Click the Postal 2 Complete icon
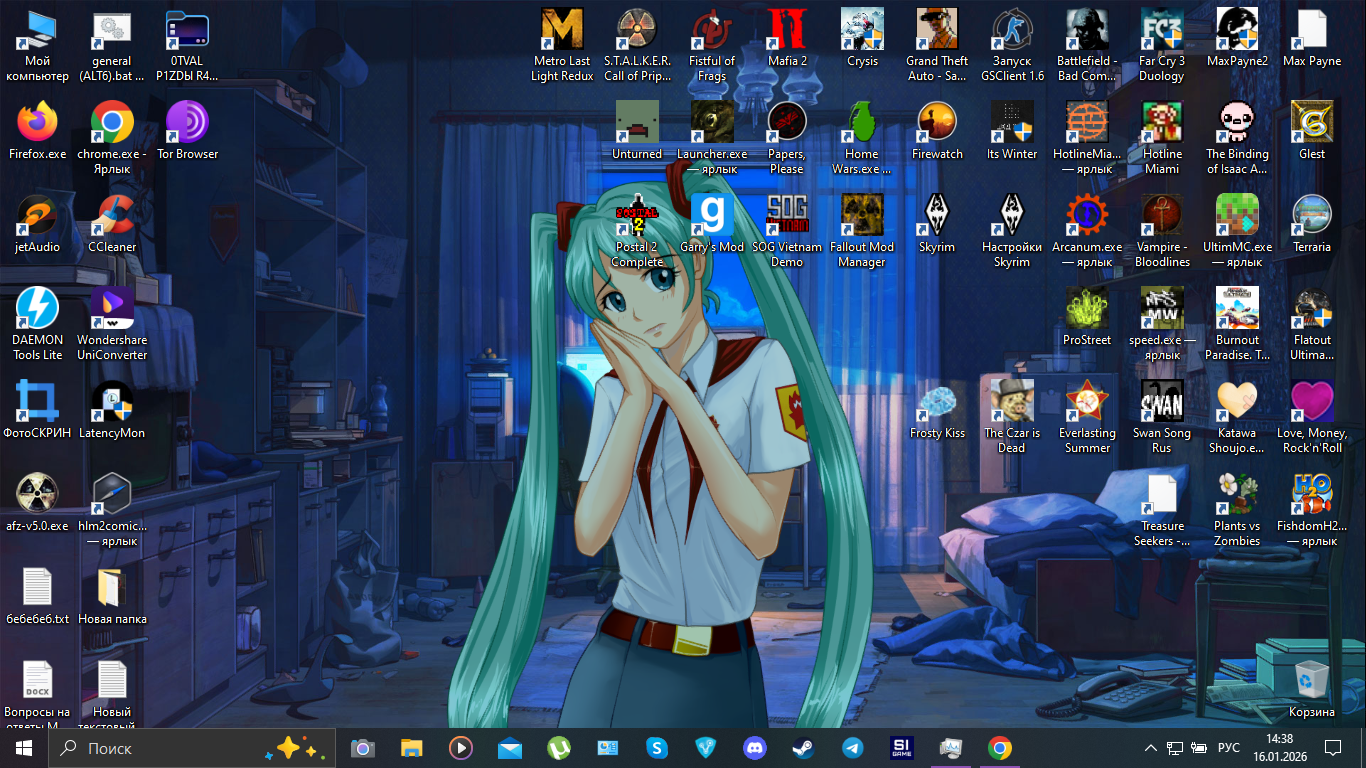The height and width of the screenshot is (768, 1366). tap(637, 232)
